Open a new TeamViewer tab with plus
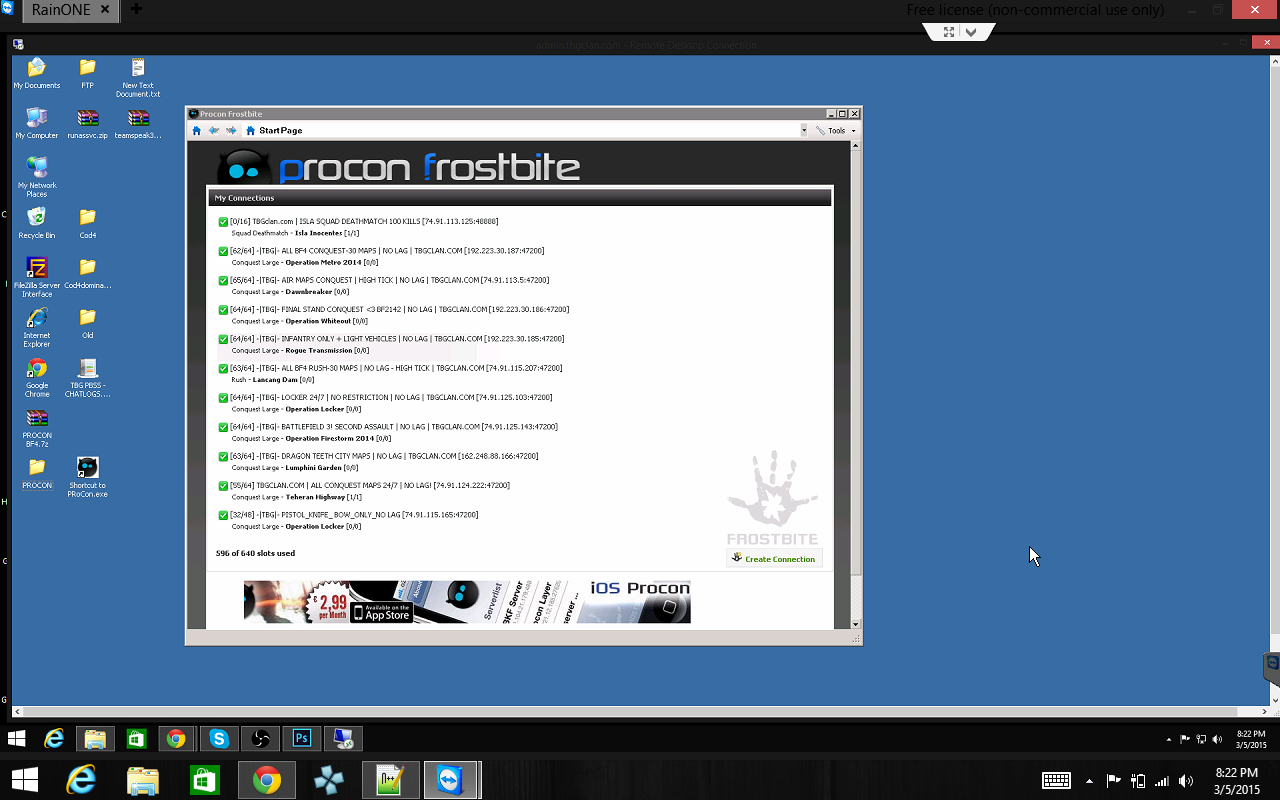1280x800 pixels. pos(136,9)
